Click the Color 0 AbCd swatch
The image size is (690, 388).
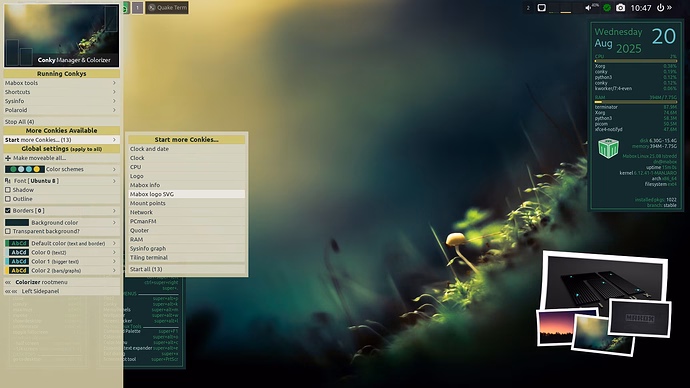(17, 253)
